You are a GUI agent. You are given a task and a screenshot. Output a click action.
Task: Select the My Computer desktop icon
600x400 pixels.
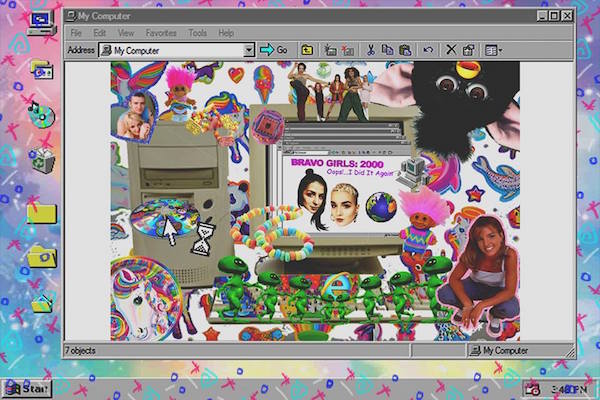[x=42, y=23]
